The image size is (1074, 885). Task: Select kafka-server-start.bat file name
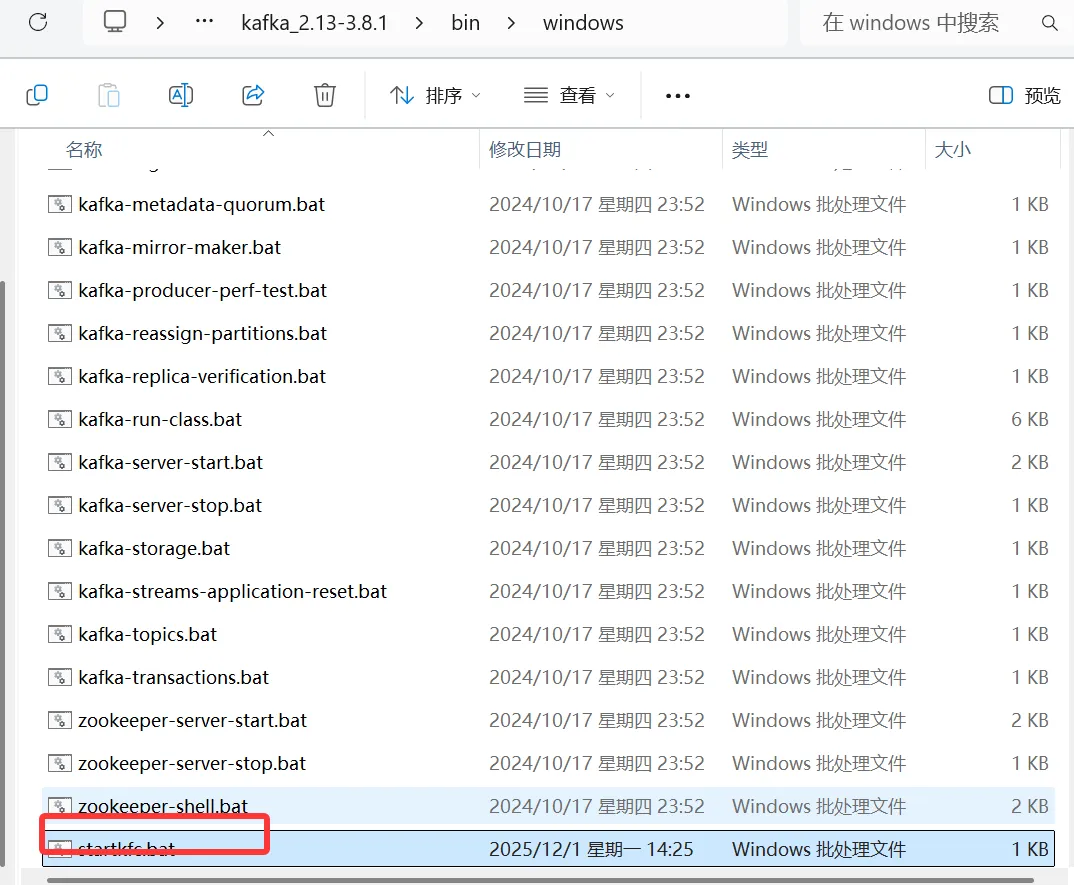pos(171,462)
